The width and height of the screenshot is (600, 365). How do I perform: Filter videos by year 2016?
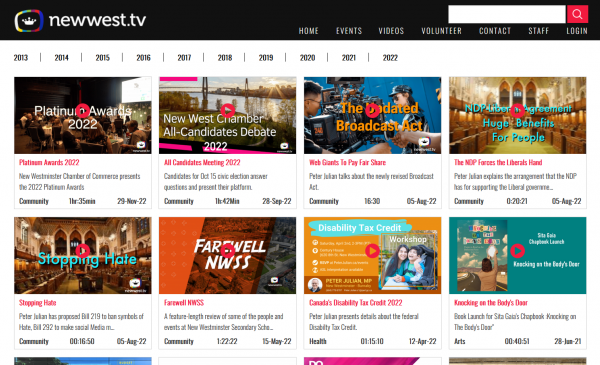pyautogui.click(x=143, y=58)
